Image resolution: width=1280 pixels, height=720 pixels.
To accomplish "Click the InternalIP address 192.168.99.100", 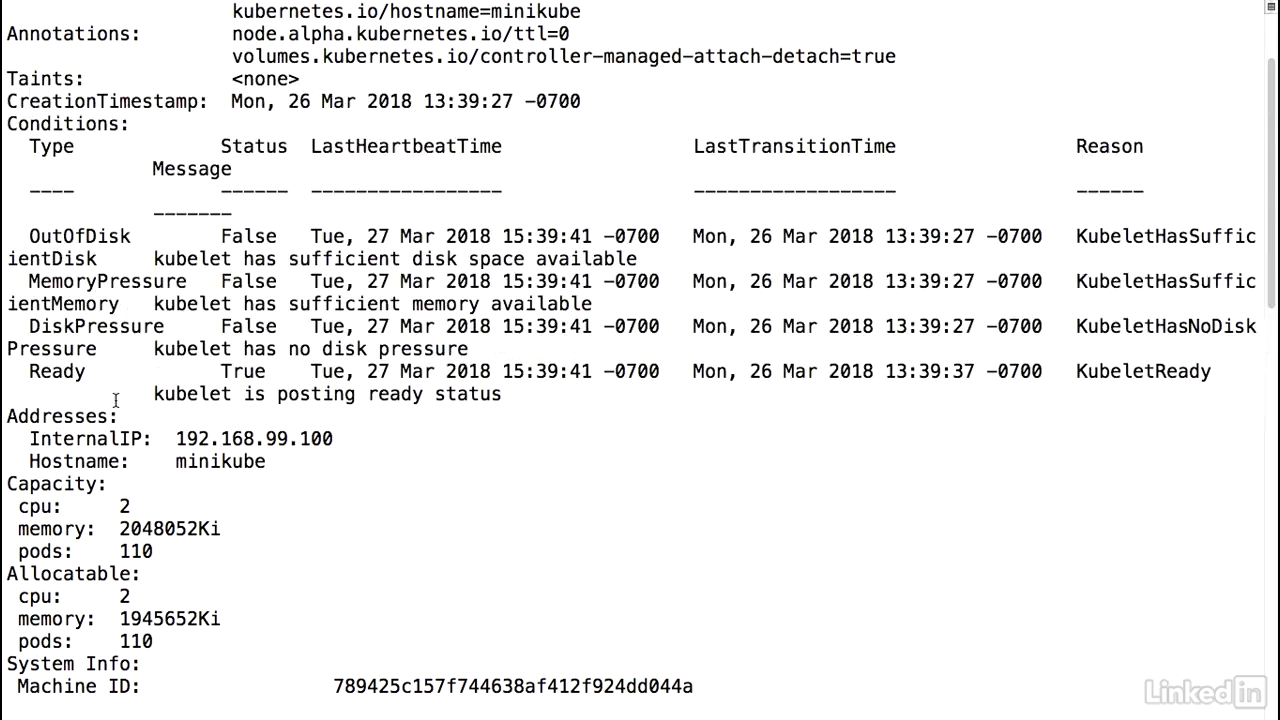I will tap(254, 439).
